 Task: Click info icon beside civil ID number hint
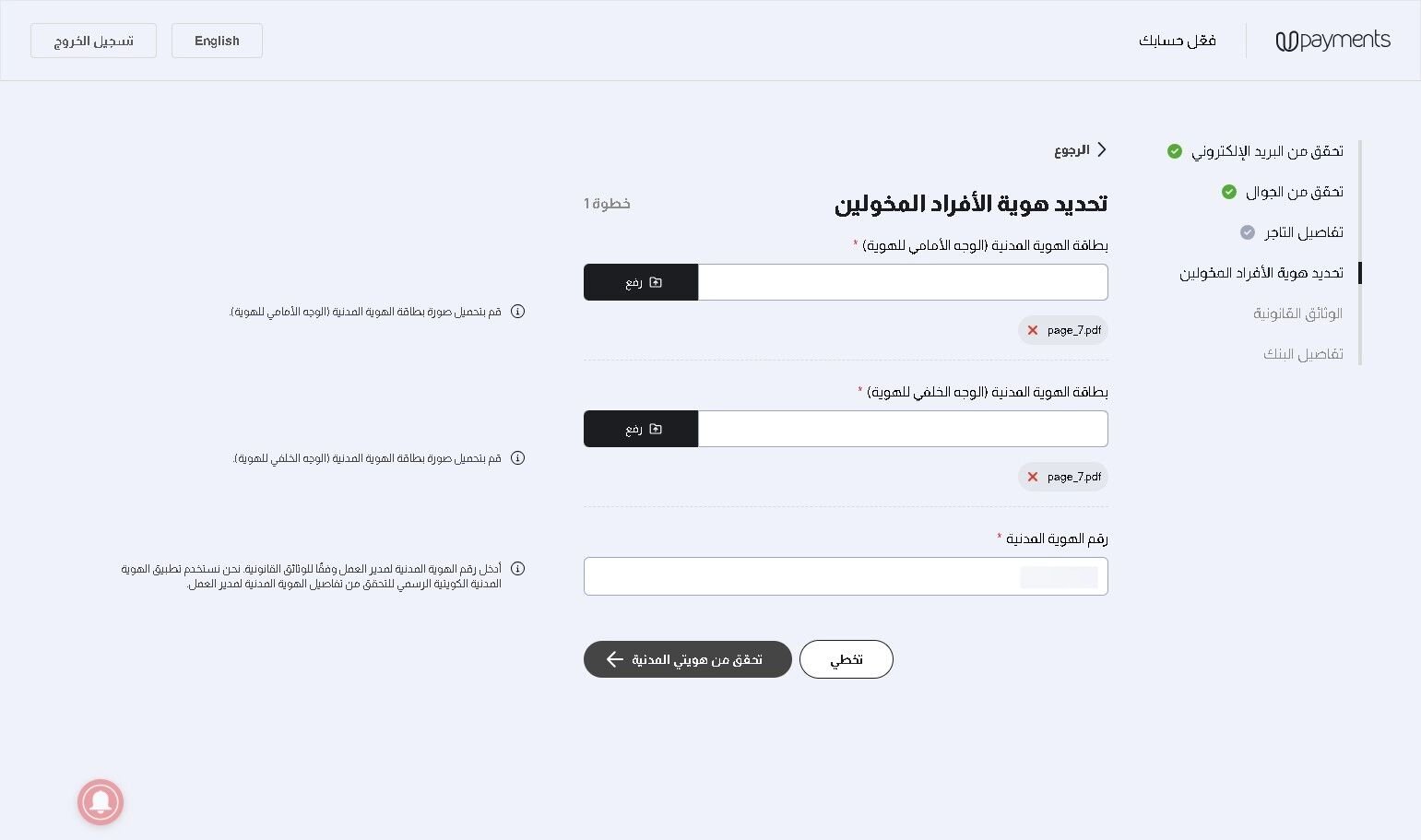click(x=517, y=569)
